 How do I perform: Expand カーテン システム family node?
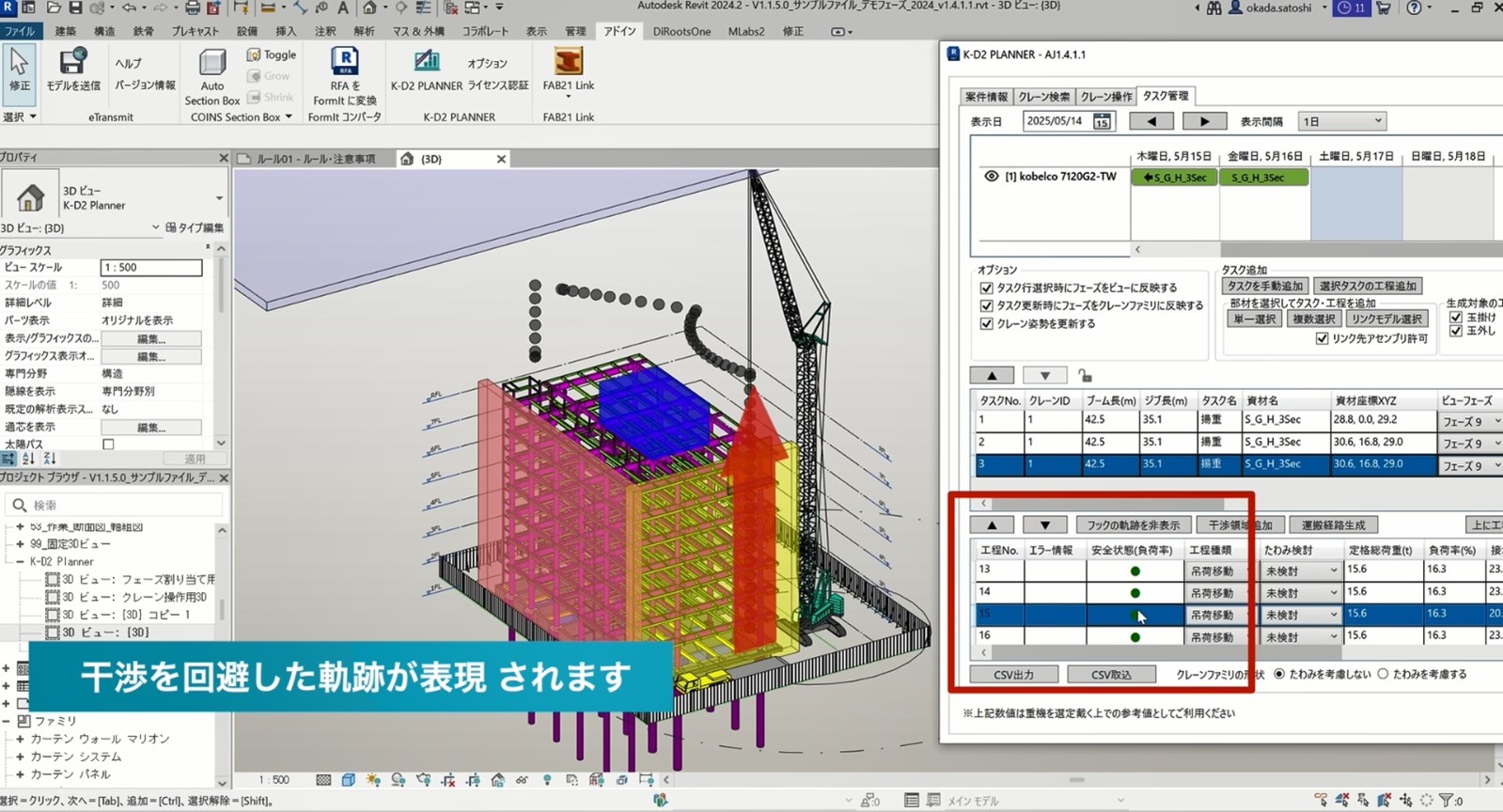[x=20, y=757]
